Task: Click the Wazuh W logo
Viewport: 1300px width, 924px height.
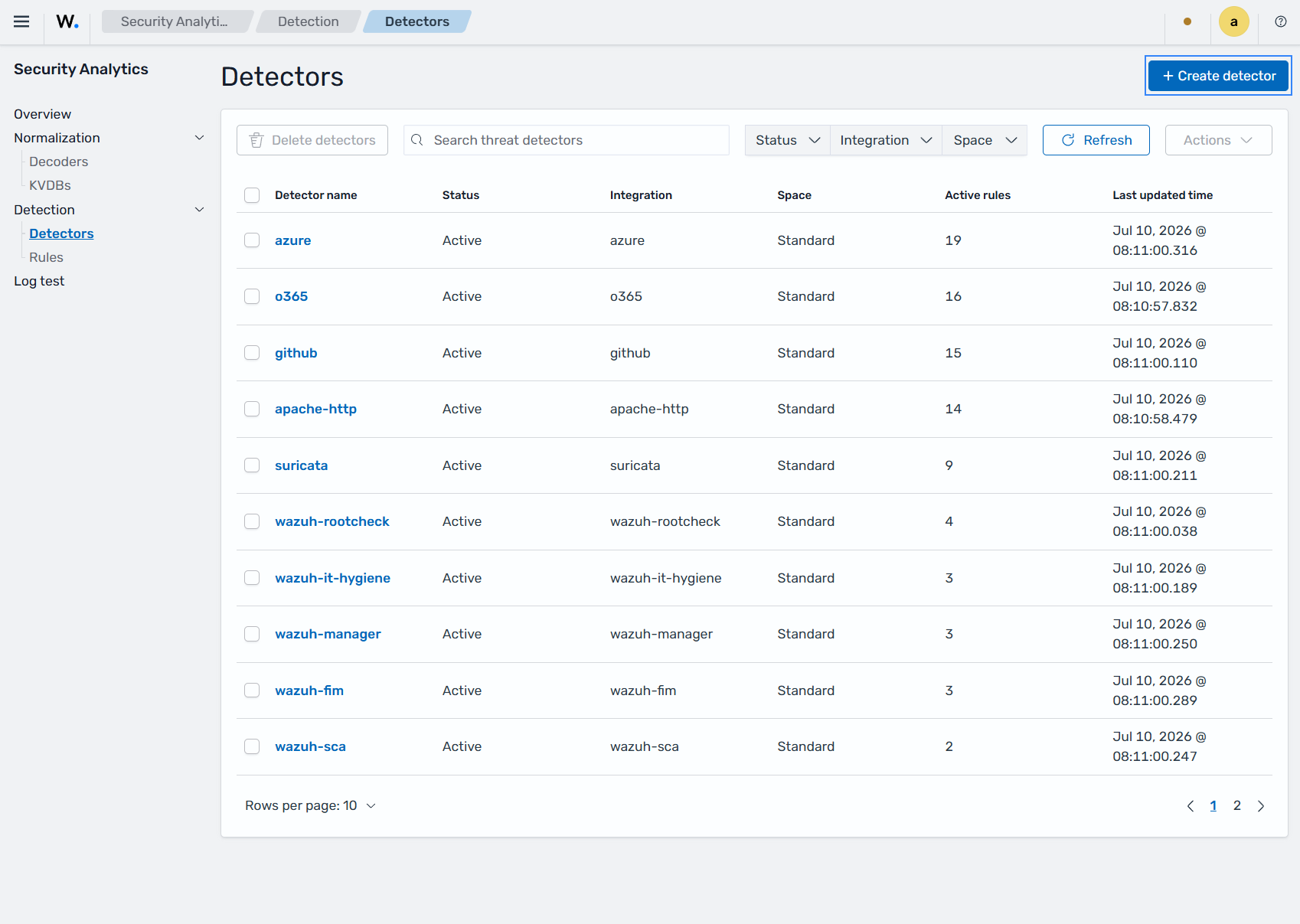Action: pos(67,21)
